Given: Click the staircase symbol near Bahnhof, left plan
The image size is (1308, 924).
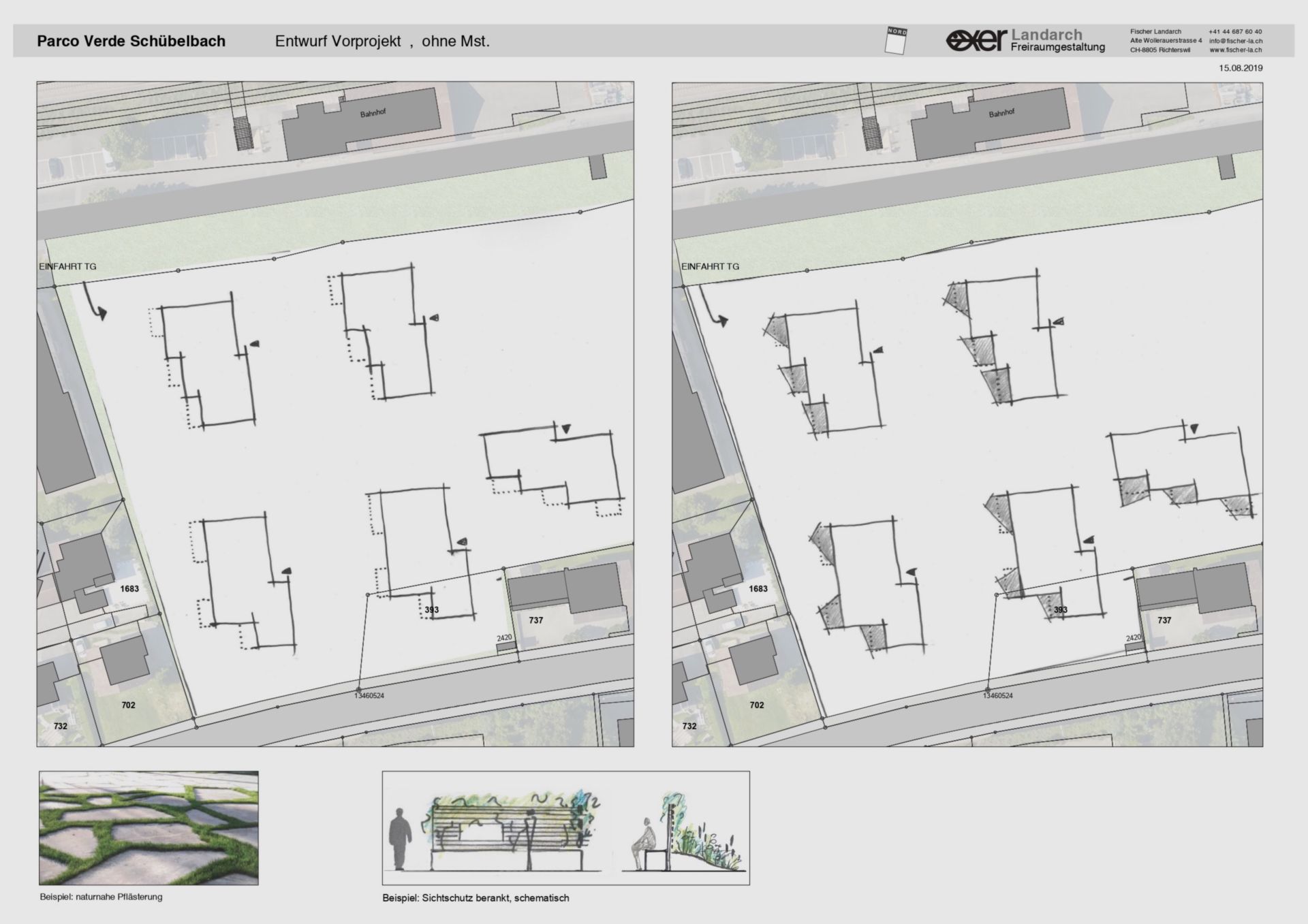Looking at the screenshot, I should tap(243, 132).
